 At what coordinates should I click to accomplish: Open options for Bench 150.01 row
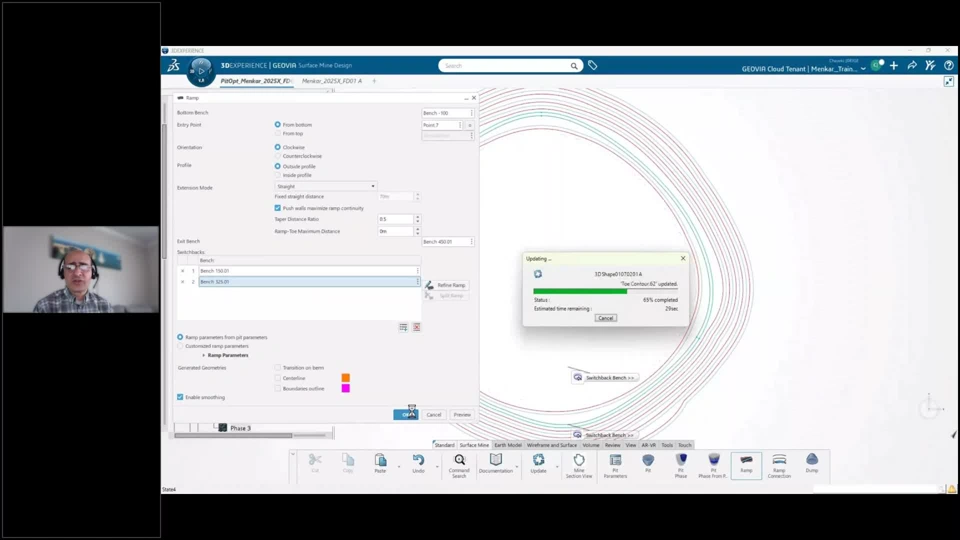[x=418, y=271]
